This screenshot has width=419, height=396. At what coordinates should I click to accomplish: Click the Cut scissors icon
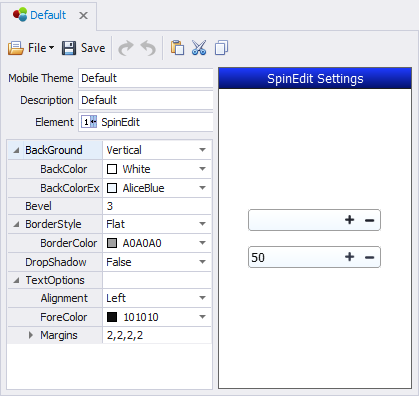[x=199, y=48]
